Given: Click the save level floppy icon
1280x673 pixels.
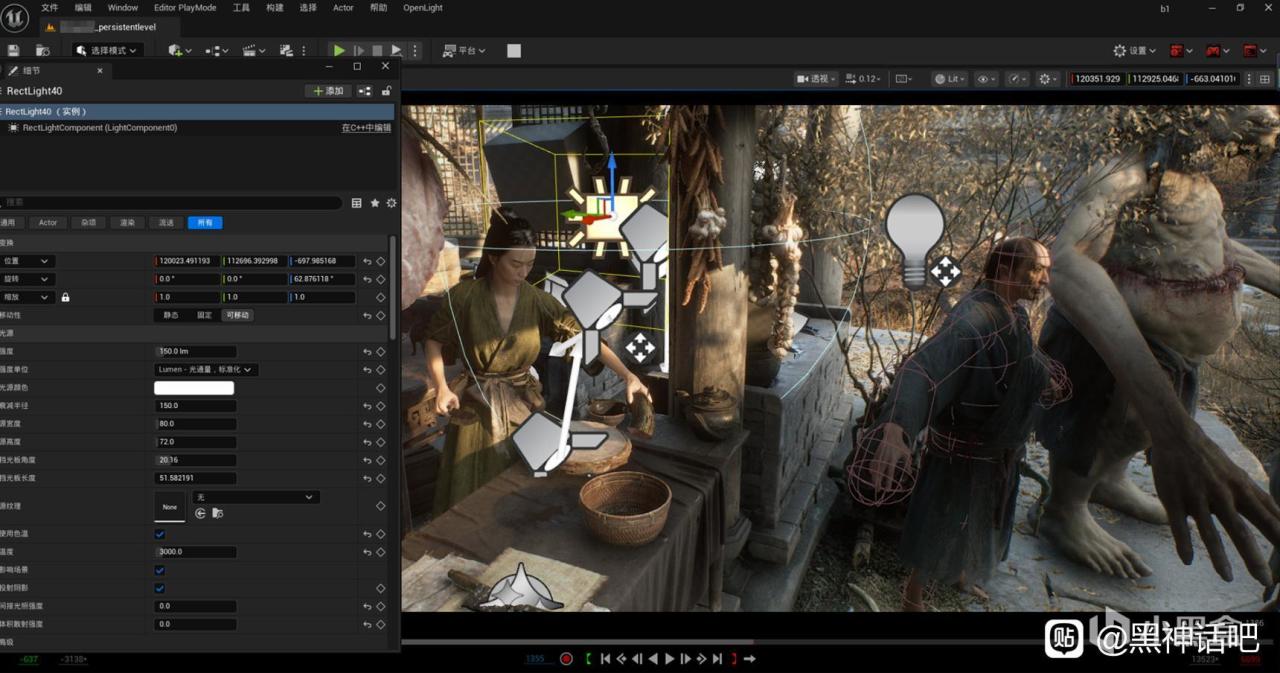Looking at the screenshot, I should pos(13,50).
